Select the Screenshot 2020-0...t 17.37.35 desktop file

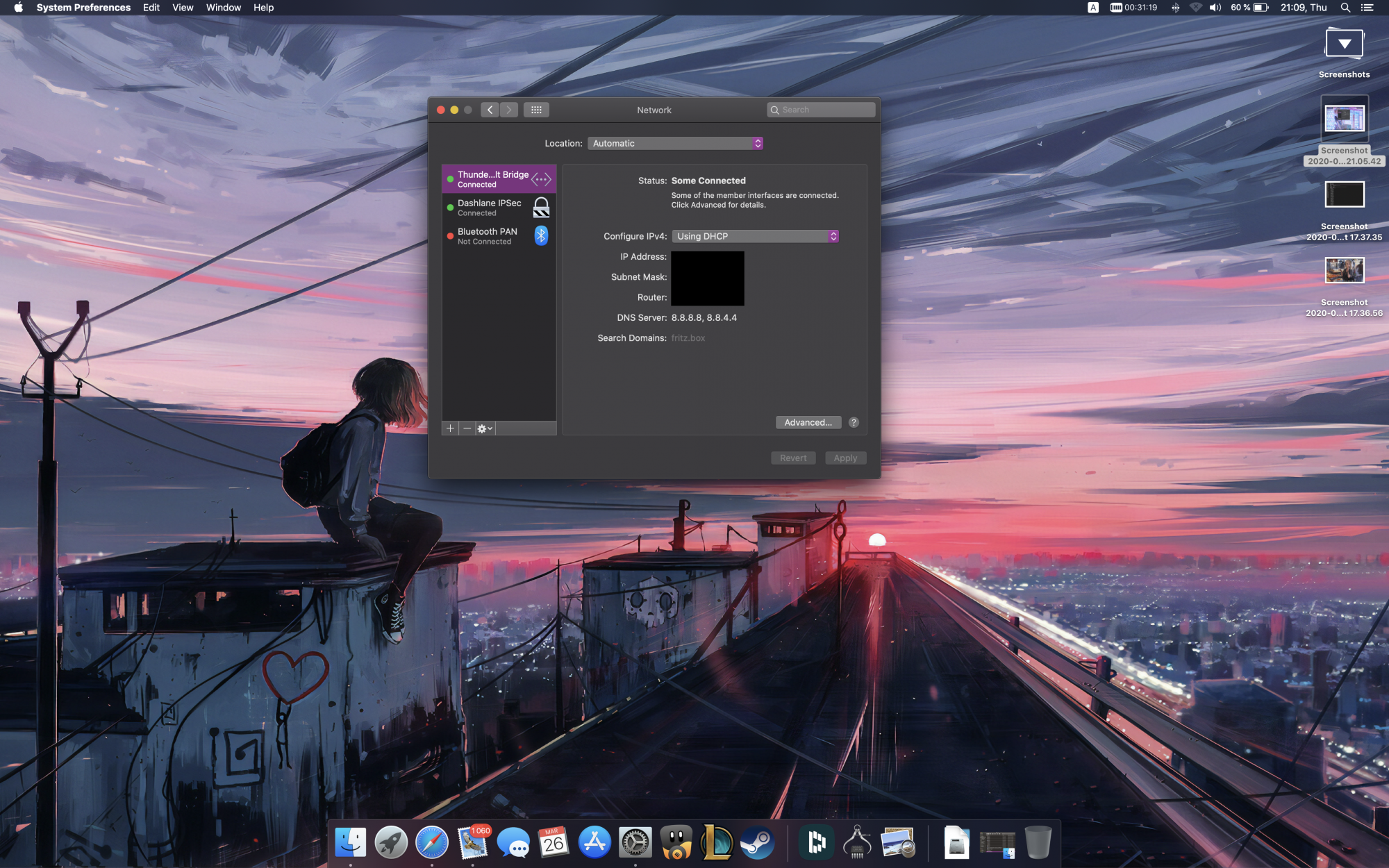[x=1344, y=211]
